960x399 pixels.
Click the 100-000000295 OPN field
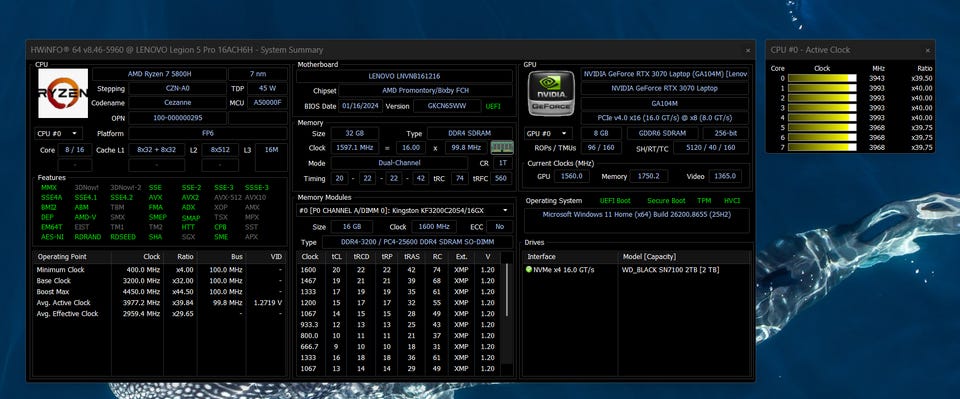pos(178,117)
